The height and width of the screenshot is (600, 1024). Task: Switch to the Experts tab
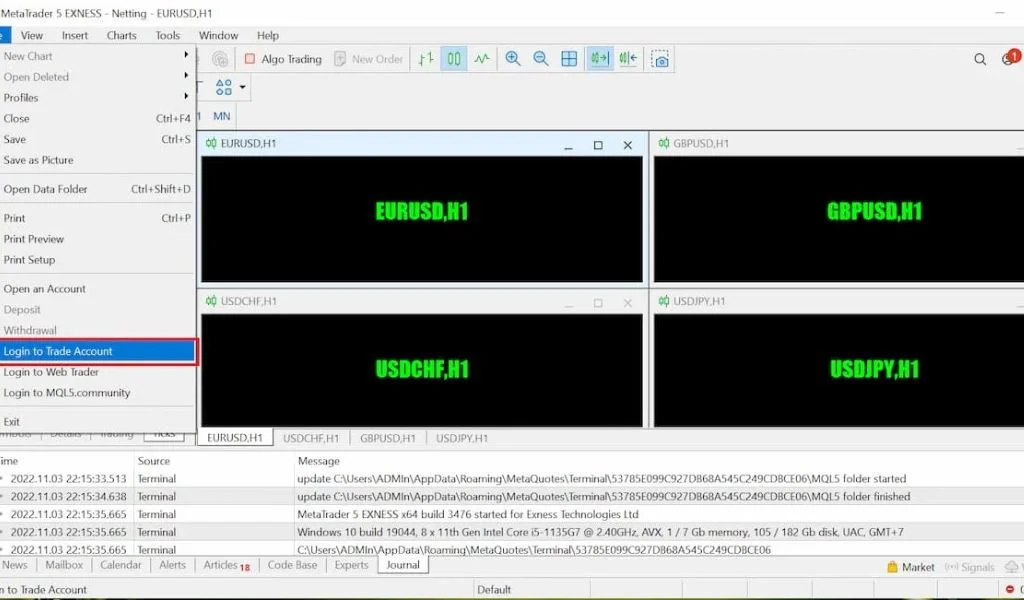pyautogui.click(x=351, y=565)
